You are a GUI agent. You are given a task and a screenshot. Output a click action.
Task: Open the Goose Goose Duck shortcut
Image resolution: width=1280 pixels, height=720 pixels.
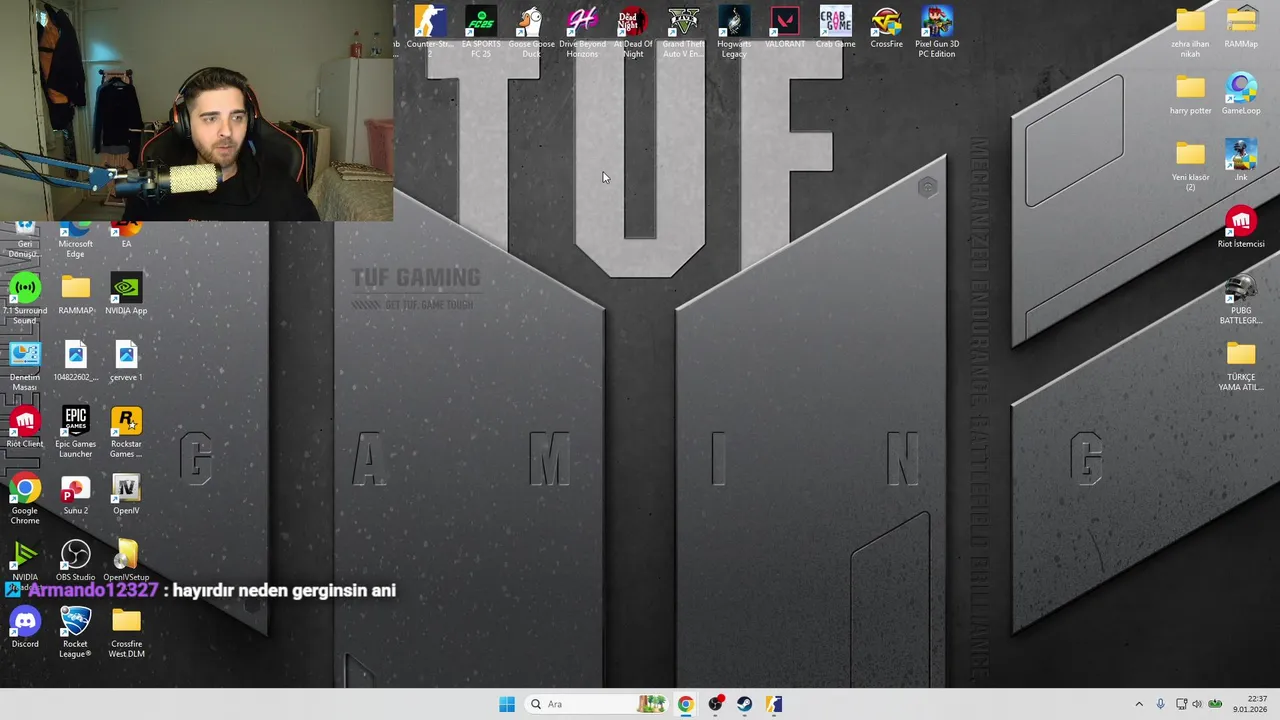click(531, 30)
